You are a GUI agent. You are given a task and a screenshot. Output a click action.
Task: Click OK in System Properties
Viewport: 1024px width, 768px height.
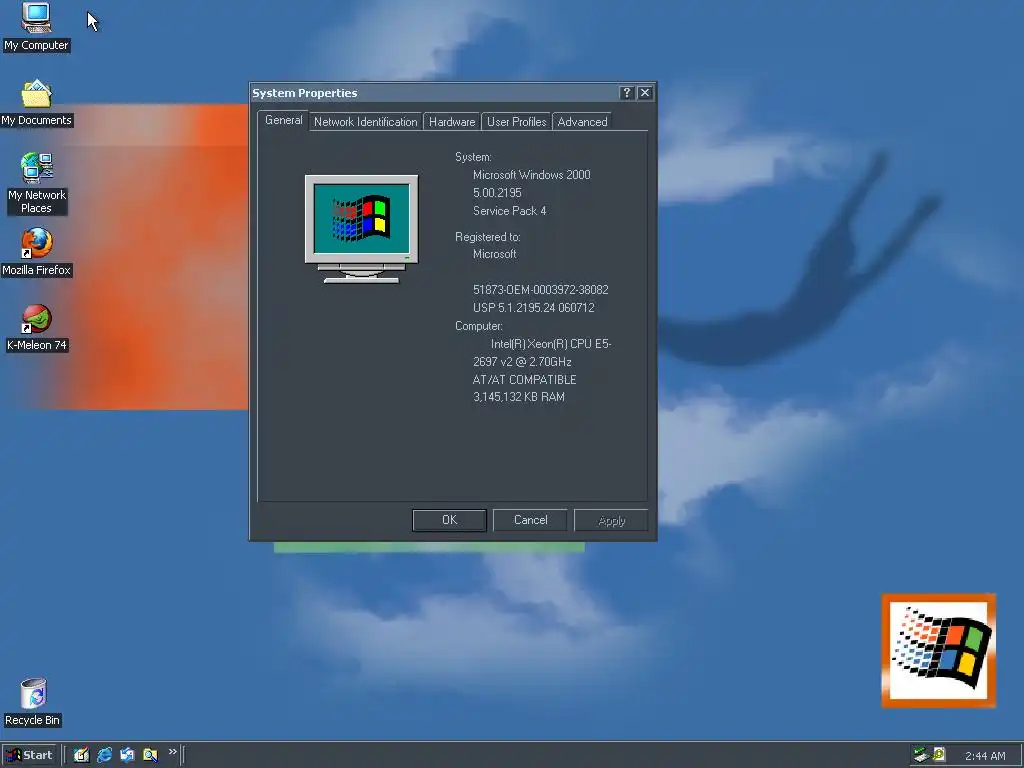pyautogui.click(x=449, y=520)
